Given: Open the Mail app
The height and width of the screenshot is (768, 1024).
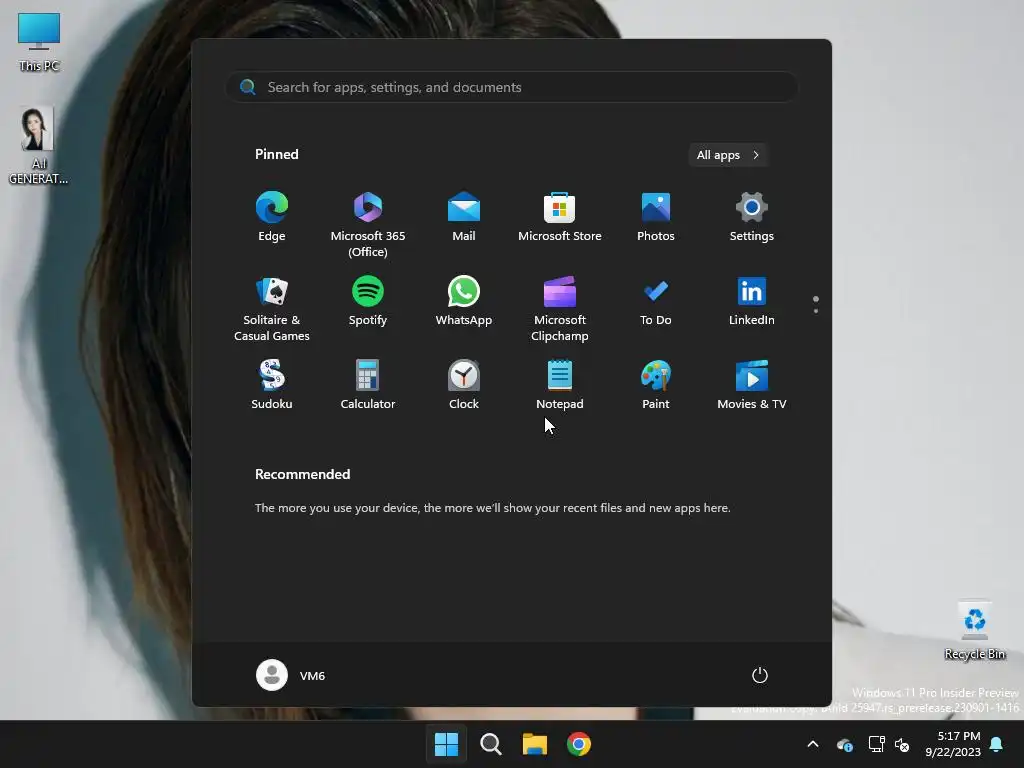Looking at the screenshot, I should click(x=464, y=217).
